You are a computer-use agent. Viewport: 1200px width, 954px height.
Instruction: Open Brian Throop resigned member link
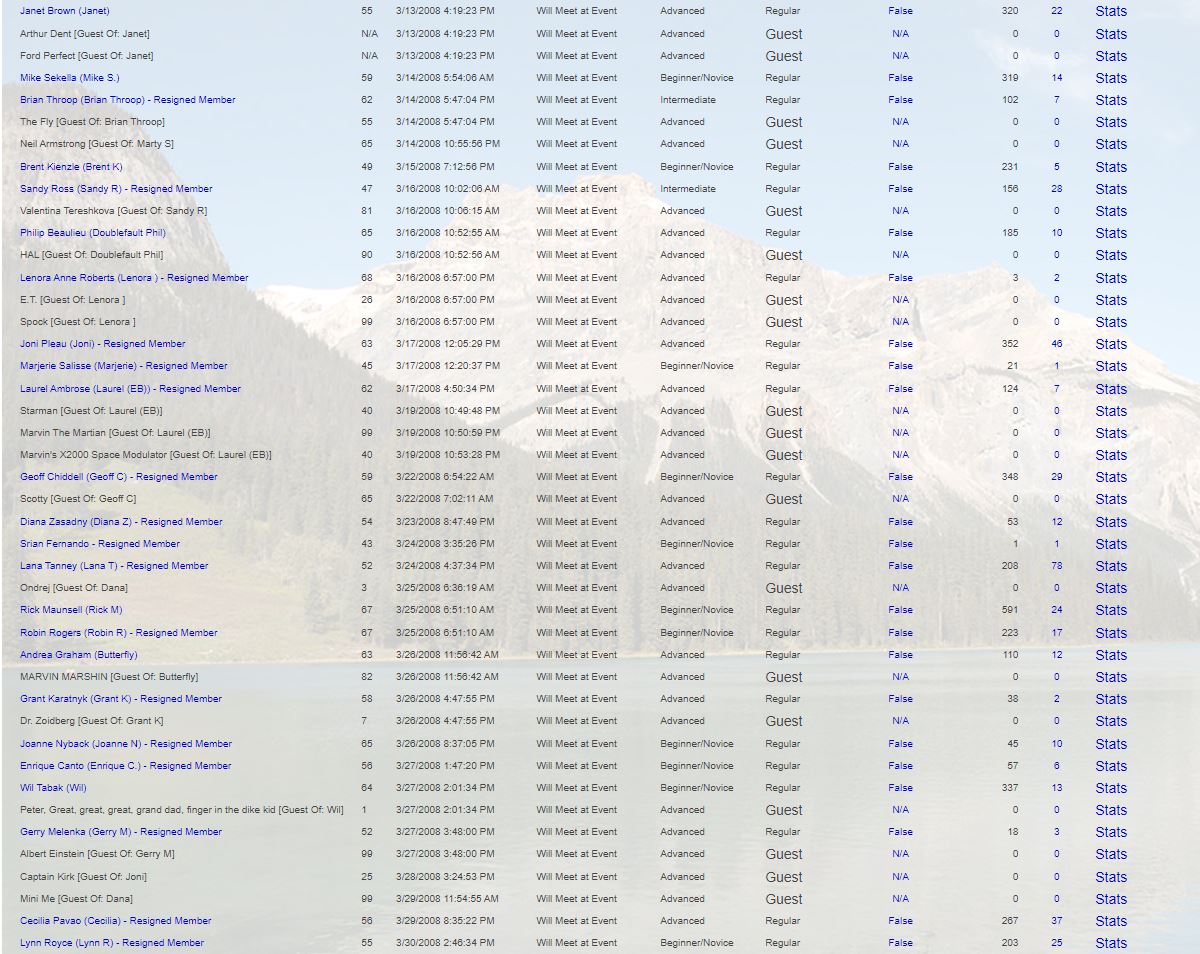click(127, 100)
